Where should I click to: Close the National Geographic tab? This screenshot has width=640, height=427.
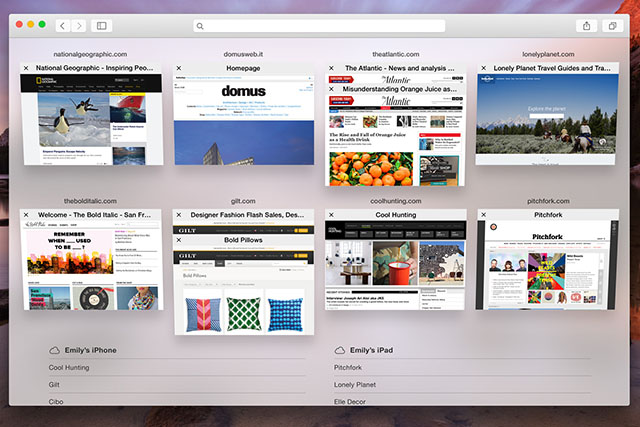26,68
